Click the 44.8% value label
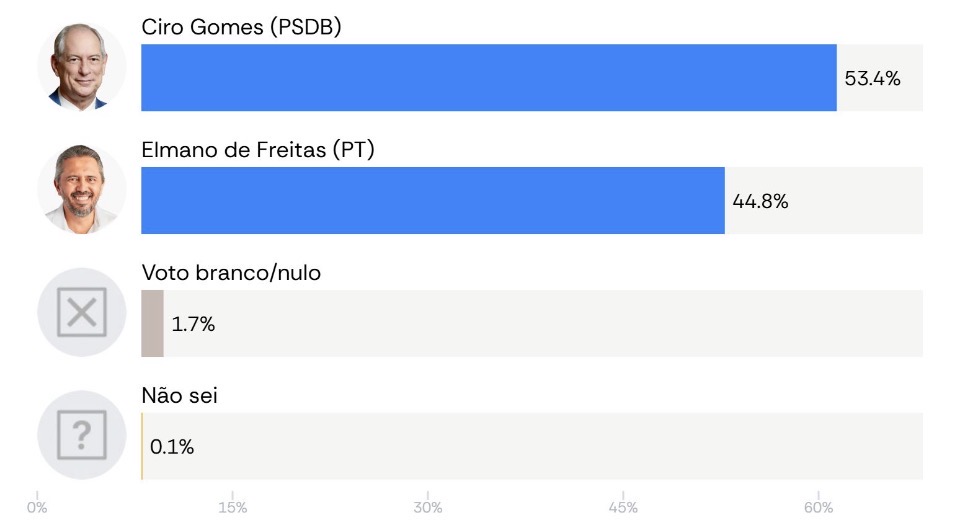 pyautogui.click(x=760, y=201)
